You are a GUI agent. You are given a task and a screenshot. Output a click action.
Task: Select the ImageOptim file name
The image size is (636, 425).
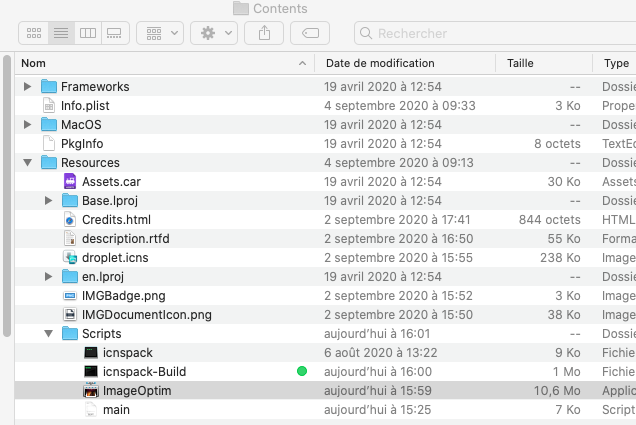coord(137,391)
